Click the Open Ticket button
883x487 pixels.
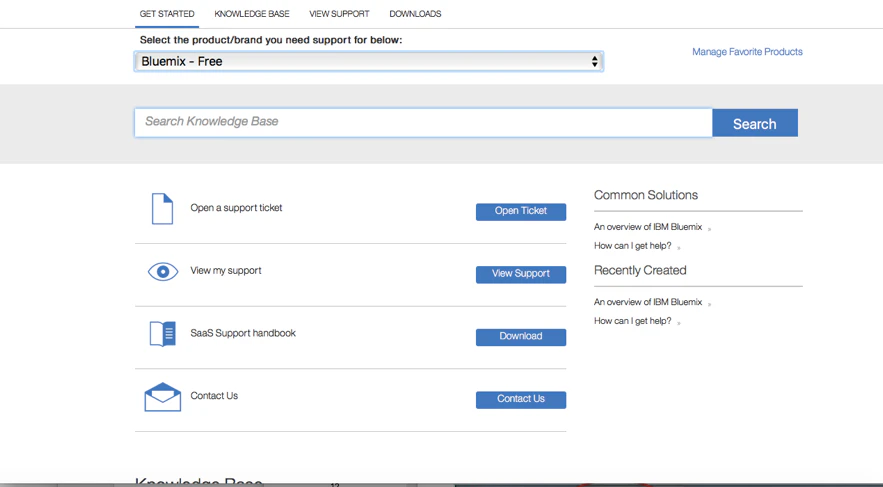521,211
